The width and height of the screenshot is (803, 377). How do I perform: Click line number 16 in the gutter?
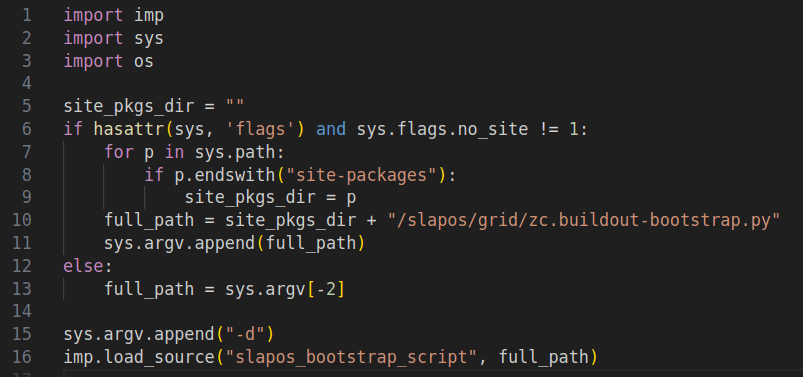coord(22,357)
